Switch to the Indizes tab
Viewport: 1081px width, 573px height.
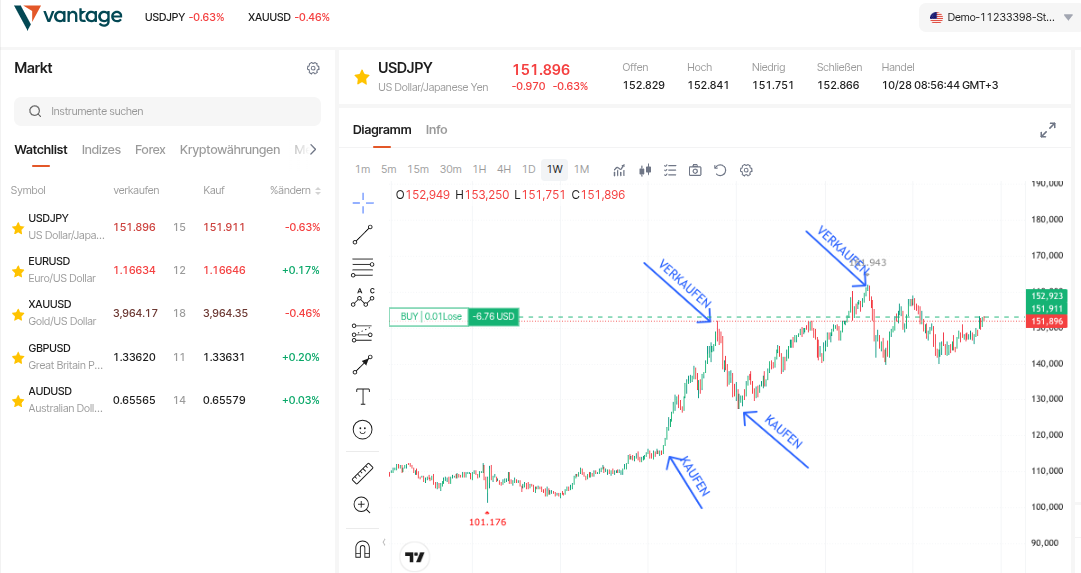[x=101, y=150]
